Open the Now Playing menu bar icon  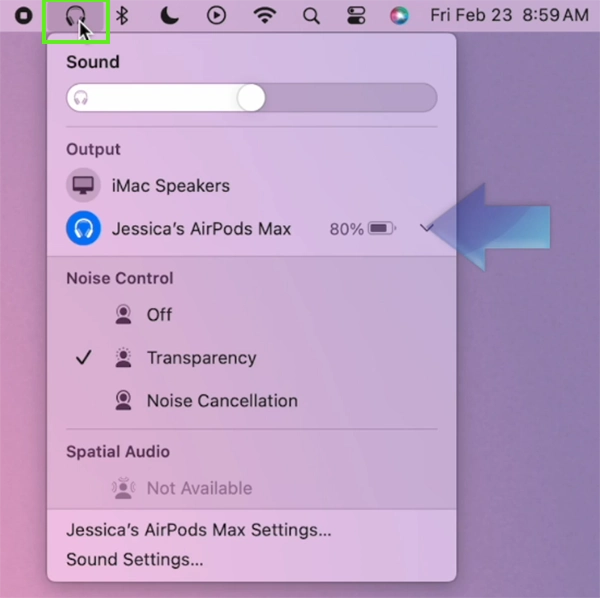coord(217,16)
